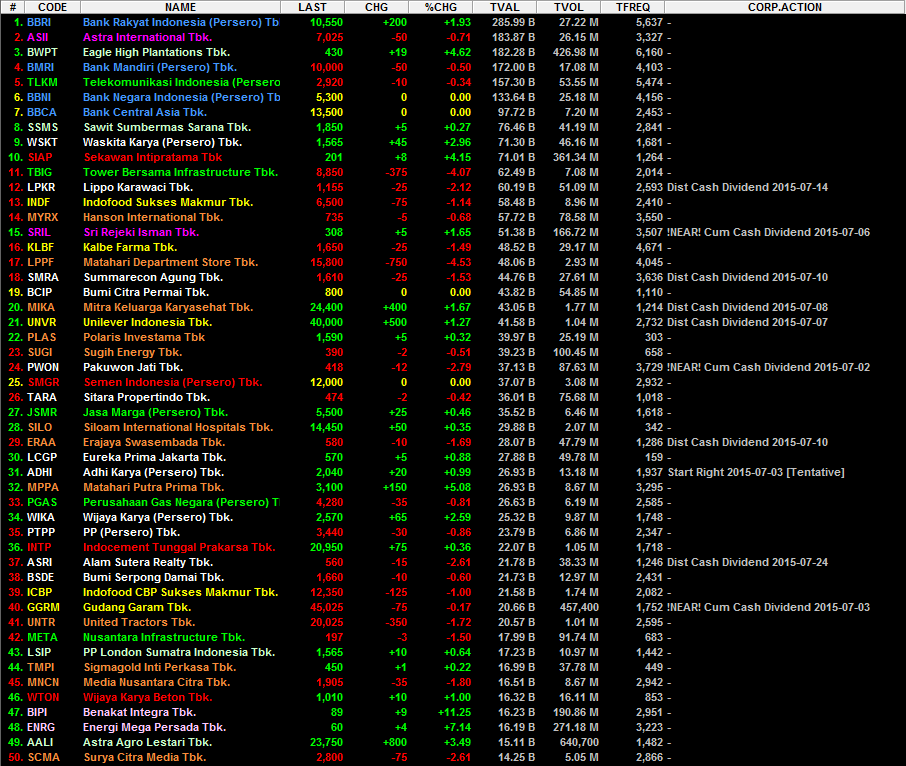This screenshot has width=906, height=766.
Task: Select Sigmagold Inti Perkasa Tbk. name
Action: 160,668
